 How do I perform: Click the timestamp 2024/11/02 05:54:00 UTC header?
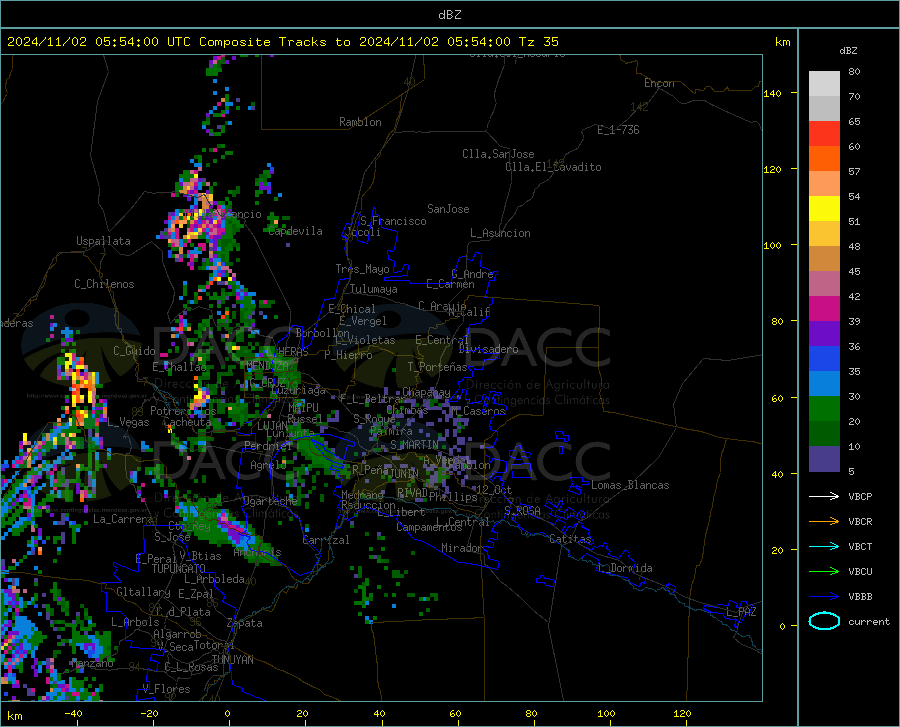(x=99, y=42)
